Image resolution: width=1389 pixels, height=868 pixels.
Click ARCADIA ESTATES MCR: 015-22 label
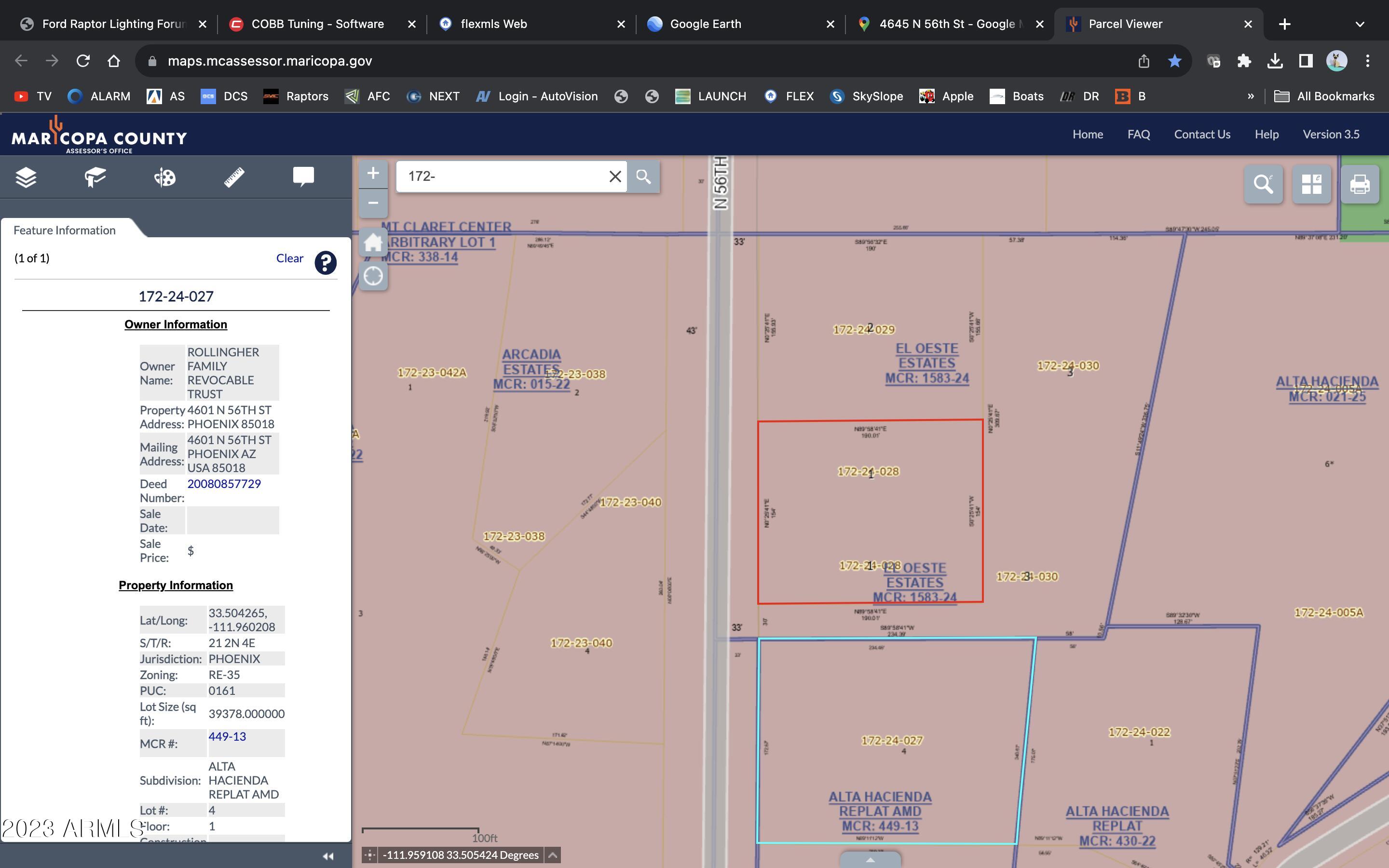[531, 369]
